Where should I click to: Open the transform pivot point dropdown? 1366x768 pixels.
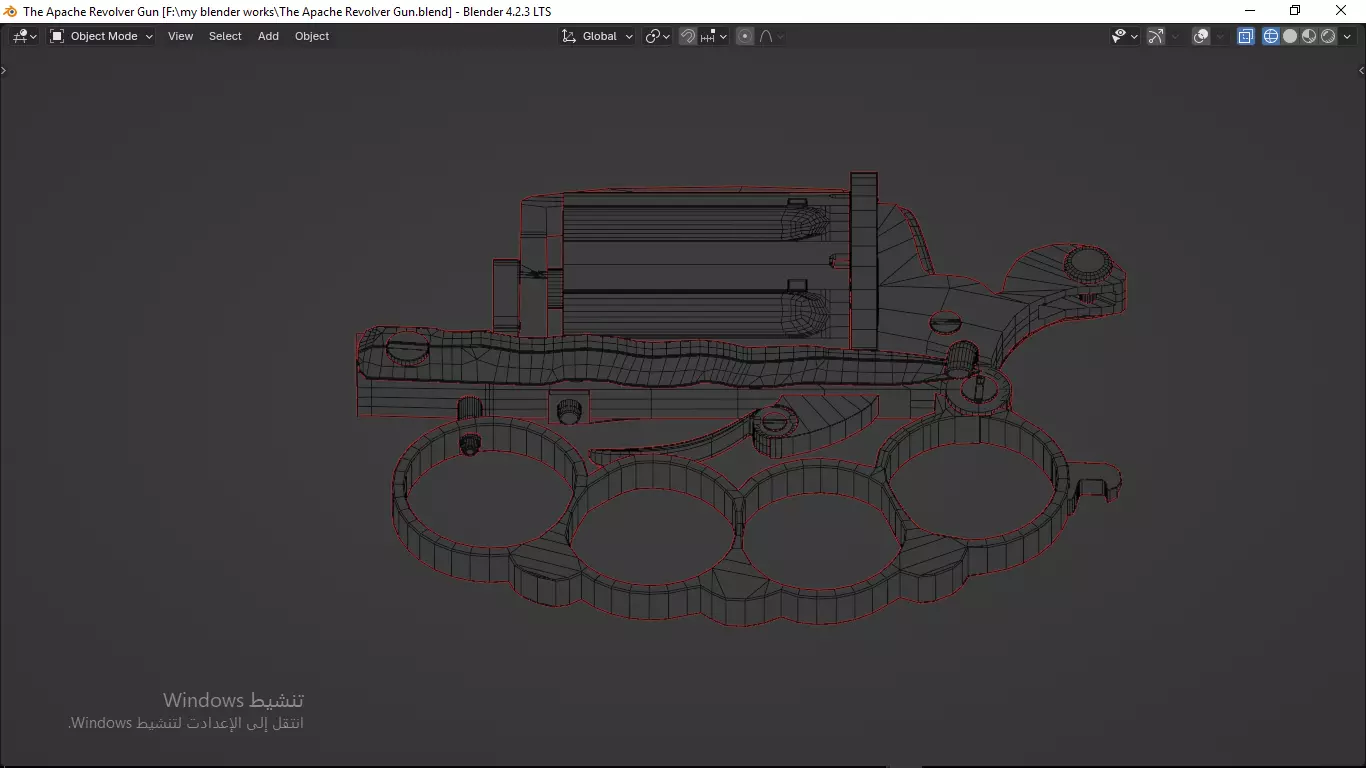pyautogui.click(x=657, y=36)
